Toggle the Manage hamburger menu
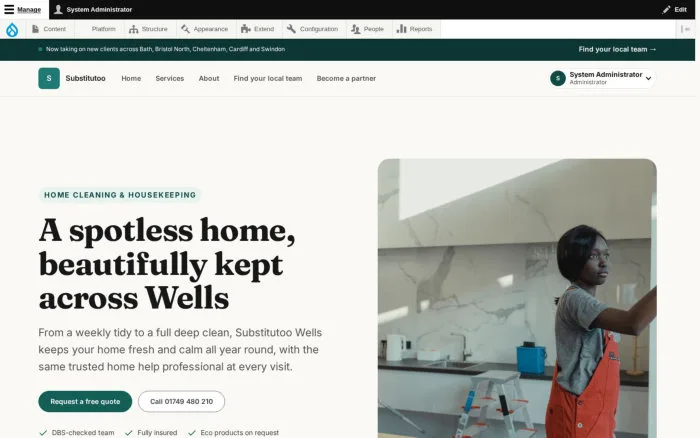This screenshot has height=438, width=700. (x=24, y=9)
